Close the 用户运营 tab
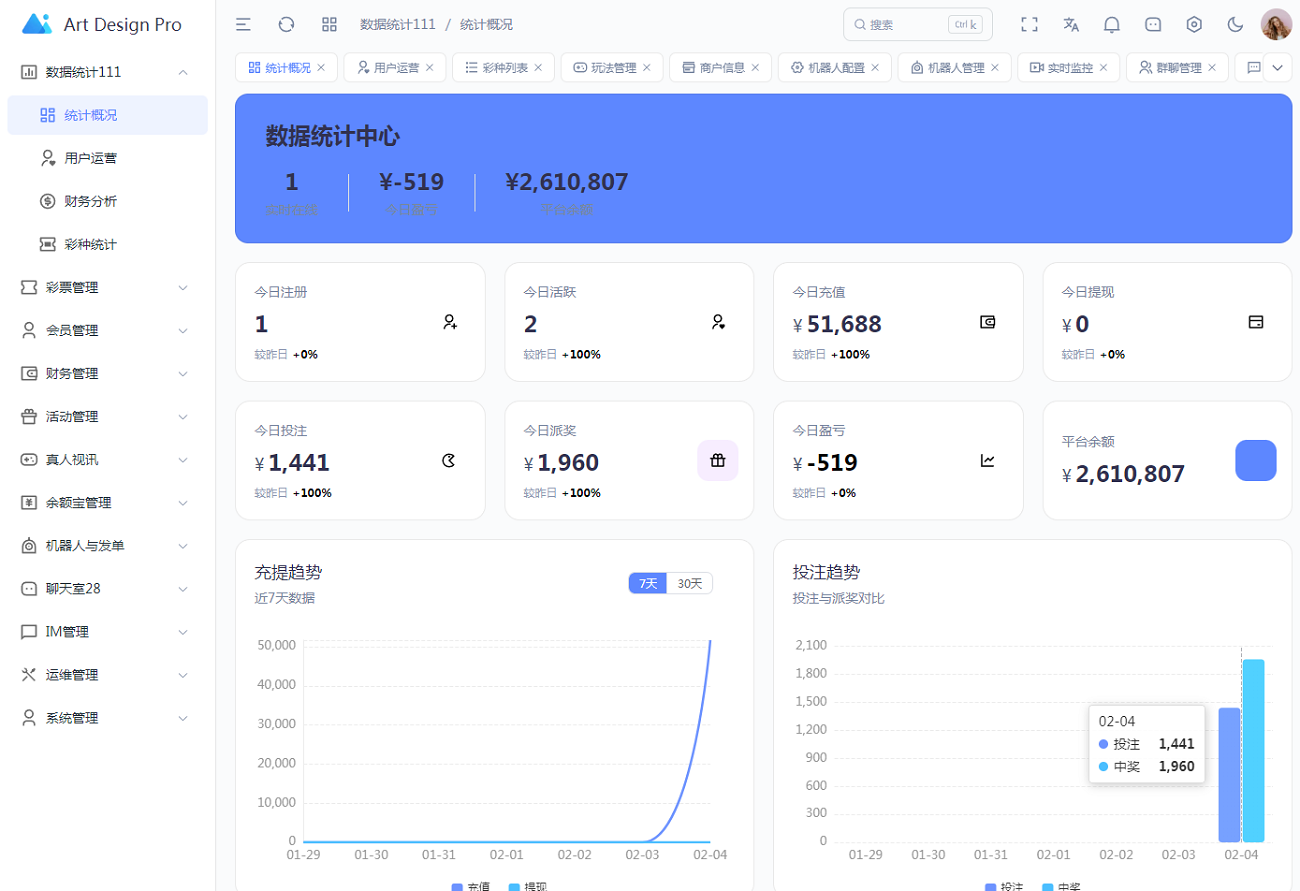 click(x=429, y=67)
